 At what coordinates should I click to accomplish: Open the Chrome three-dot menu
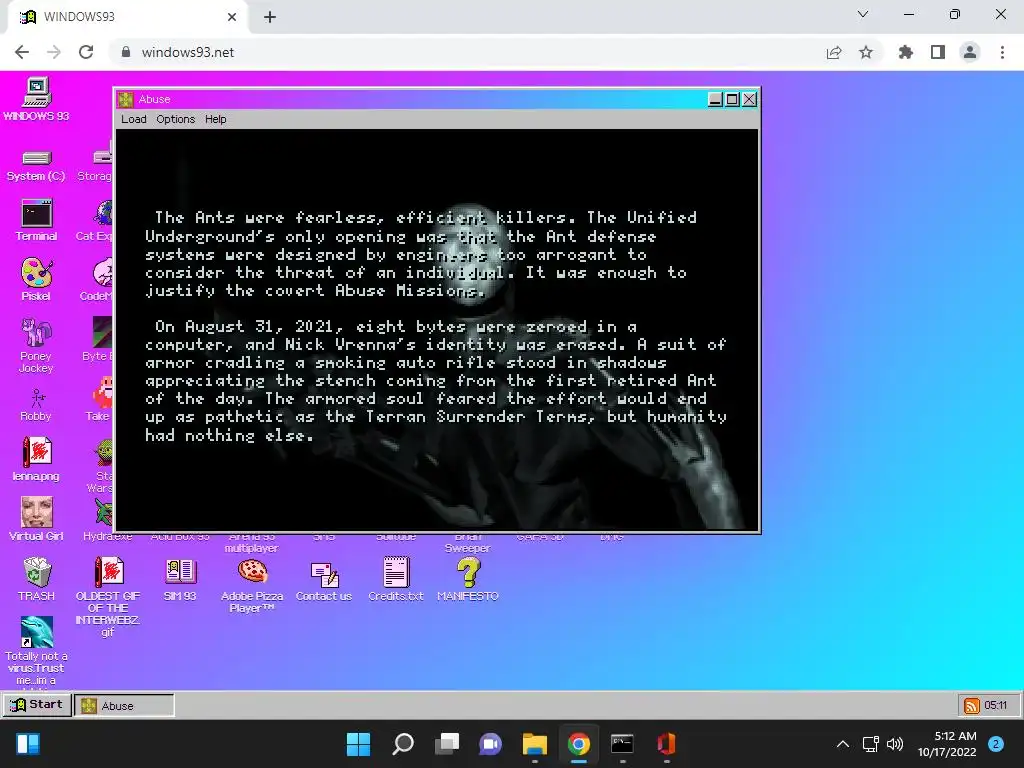click(1002, 52)
